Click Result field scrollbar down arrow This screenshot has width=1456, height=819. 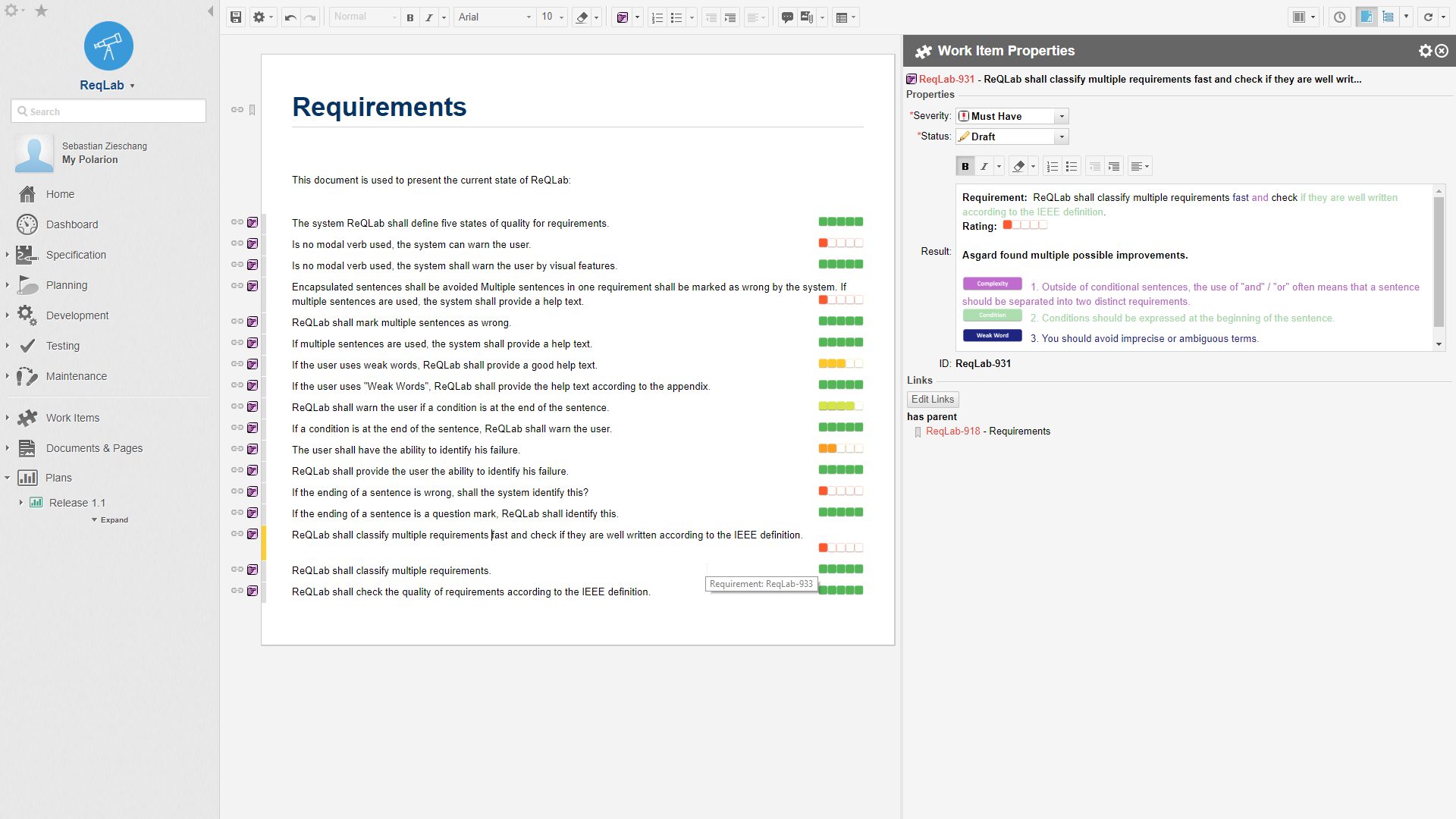pyautogui.click(x=1439, y=344)
